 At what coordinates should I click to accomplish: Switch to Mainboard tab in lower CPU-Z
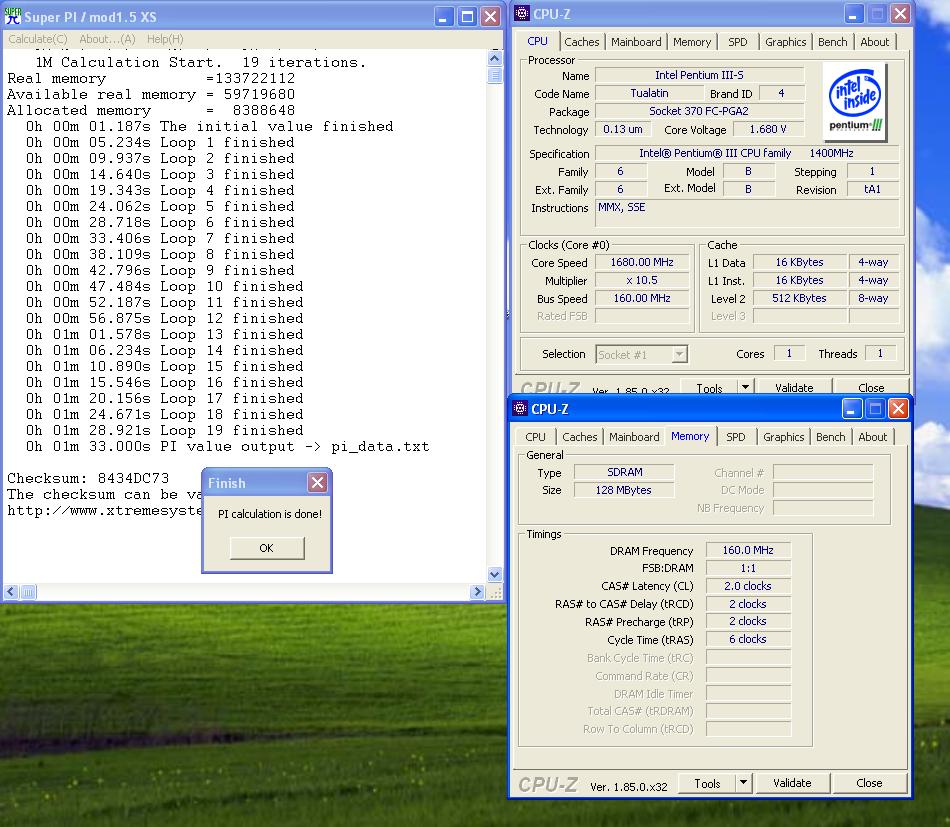click(634, 437)
